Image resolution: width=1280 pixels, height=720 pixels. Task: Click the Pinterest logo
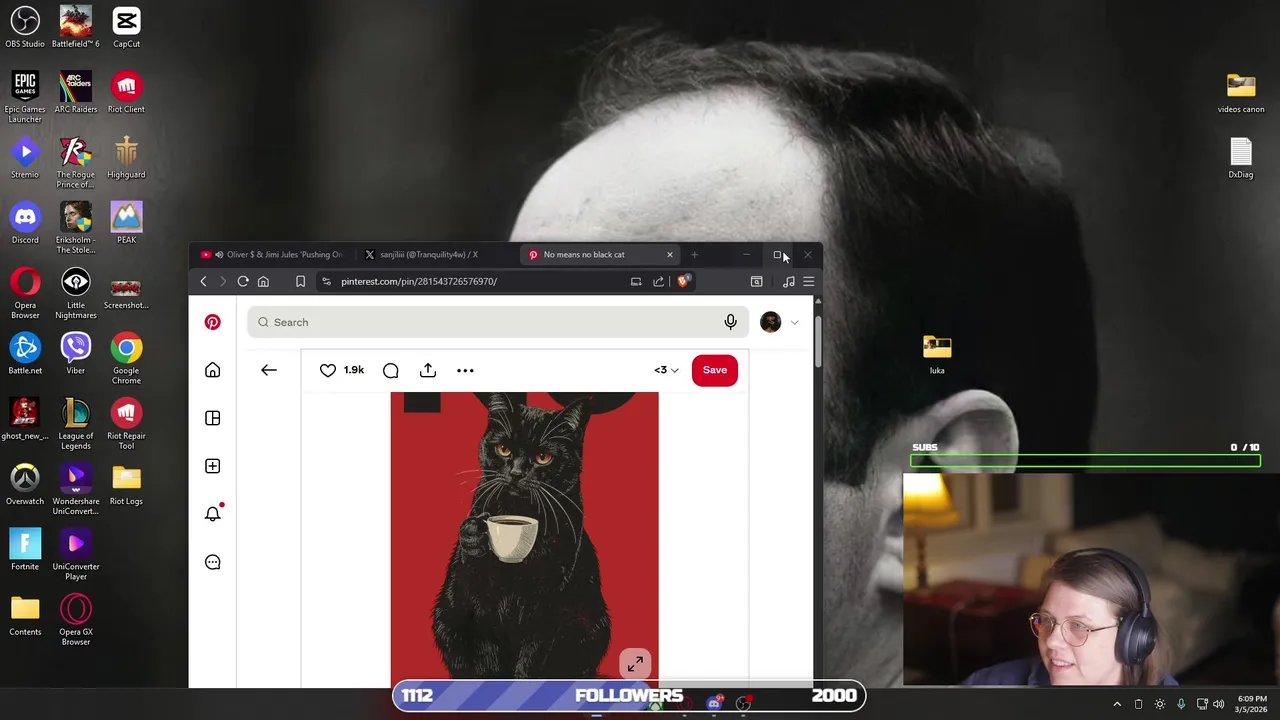(x=212, y=322)
